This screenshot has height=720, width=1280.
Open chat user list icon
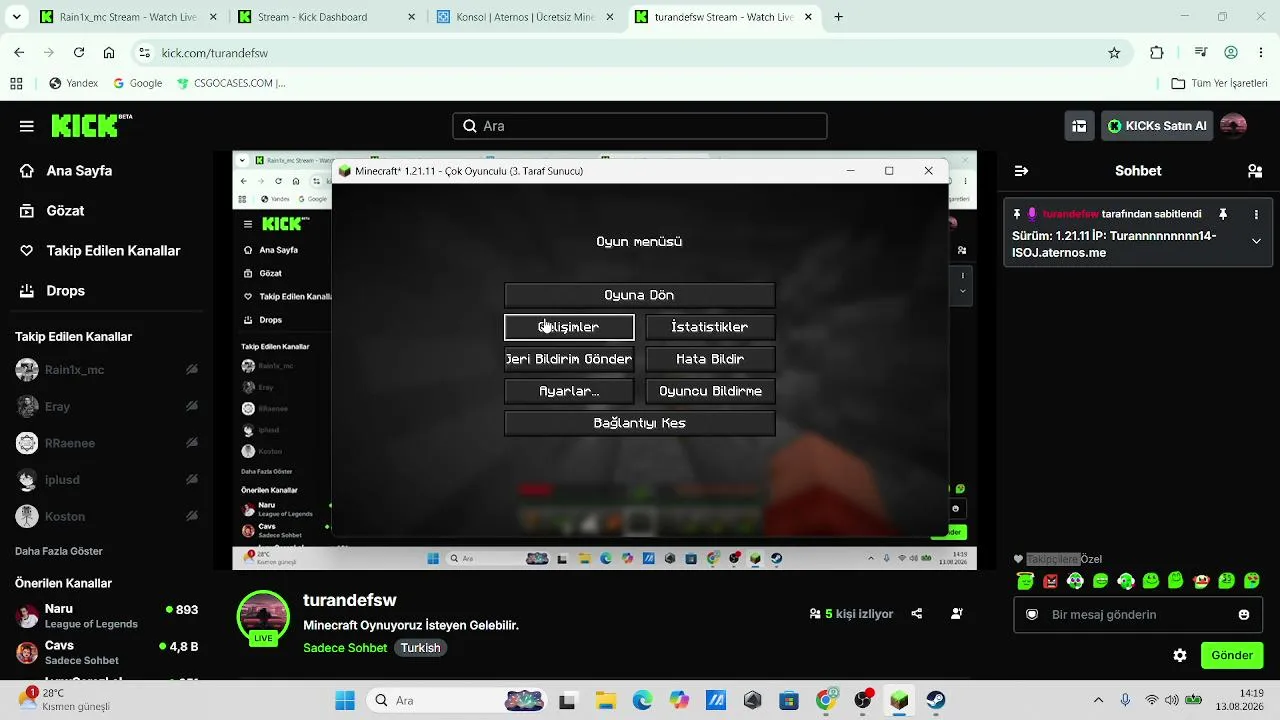(x=1255, y=171)
